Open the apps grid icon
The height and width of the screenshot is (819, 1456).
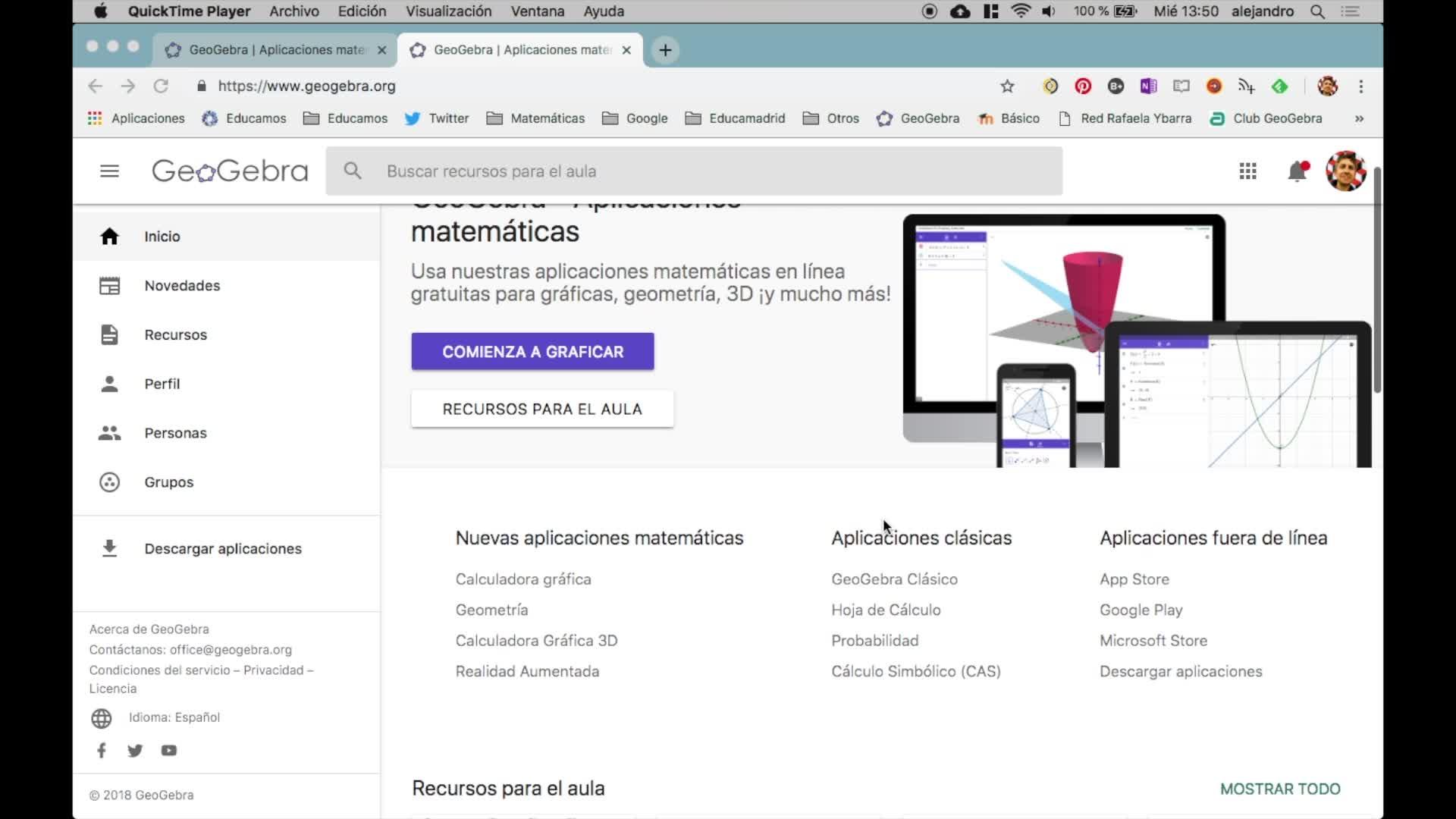pos(1247,171)
